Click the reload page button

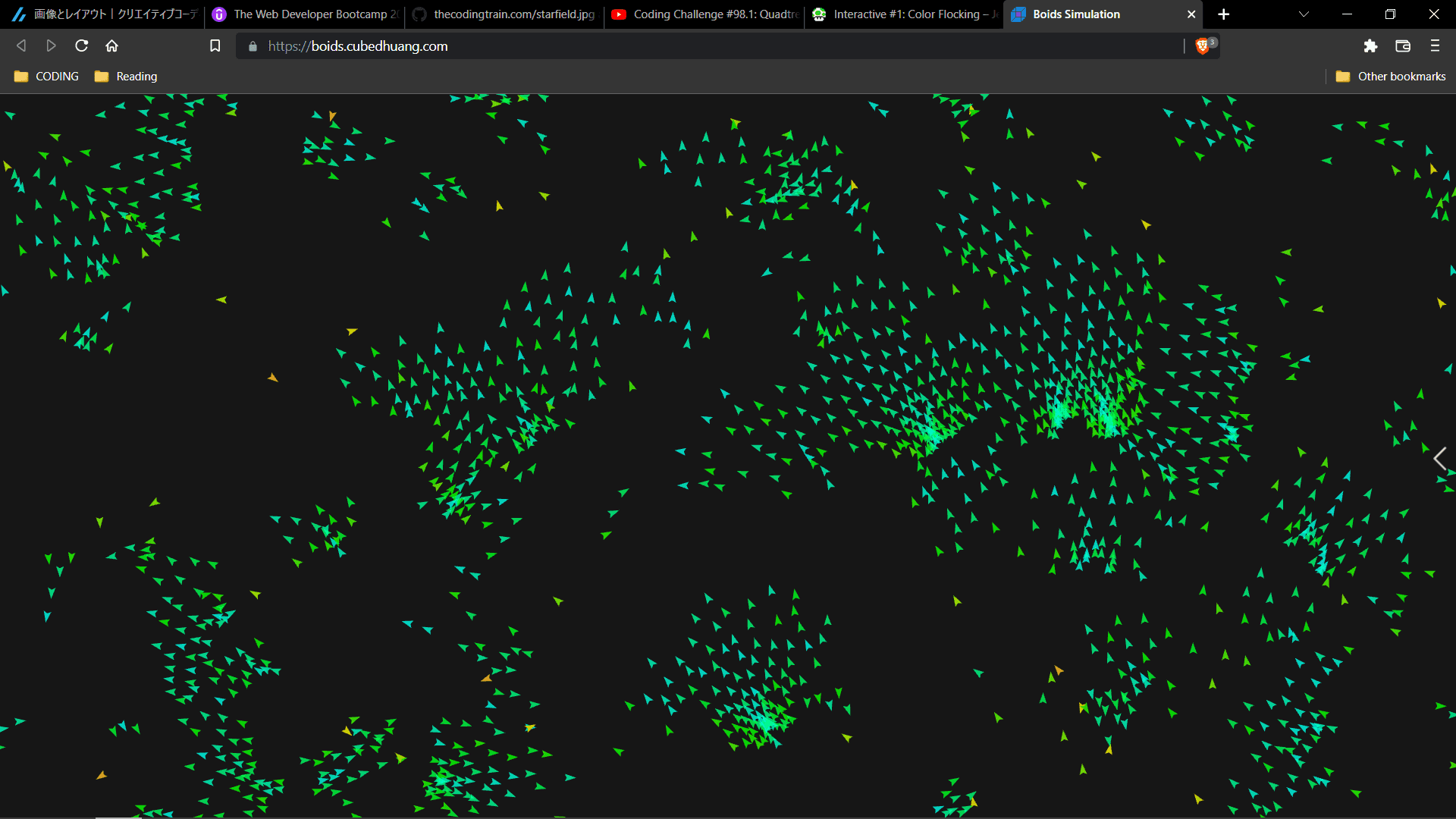82,45
